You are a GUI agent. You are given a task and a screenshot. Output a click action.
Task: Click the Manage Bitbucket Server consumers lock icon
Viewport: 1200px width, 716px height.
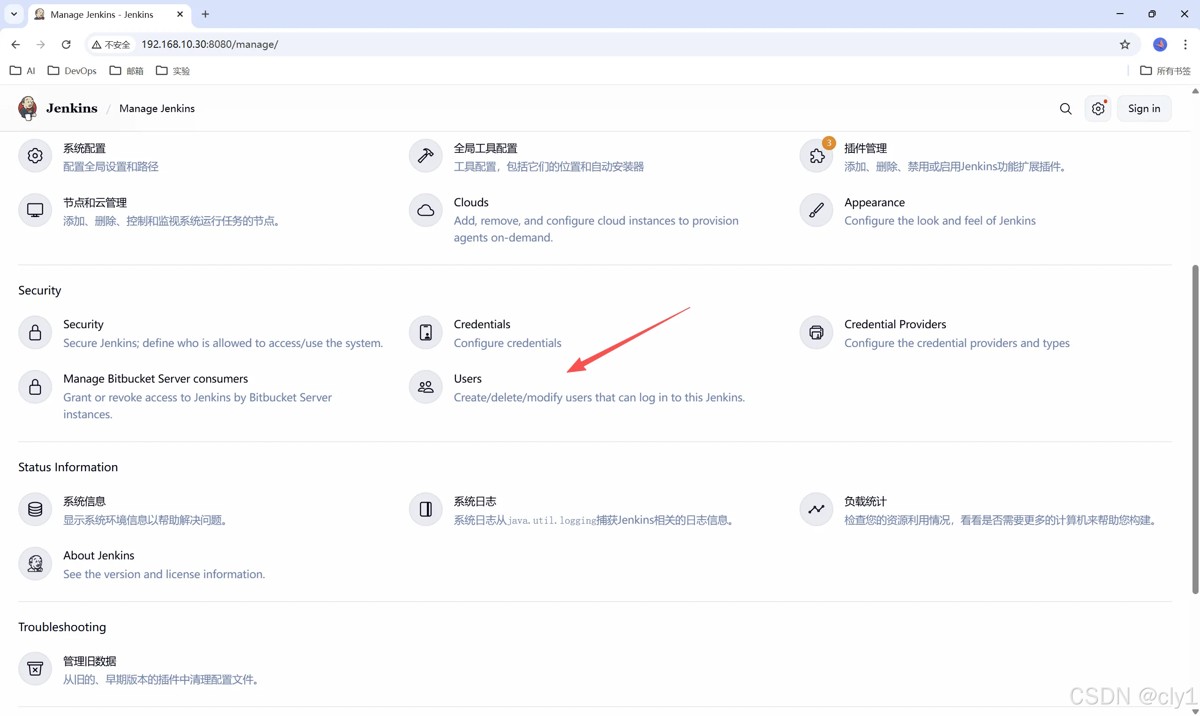35,387
